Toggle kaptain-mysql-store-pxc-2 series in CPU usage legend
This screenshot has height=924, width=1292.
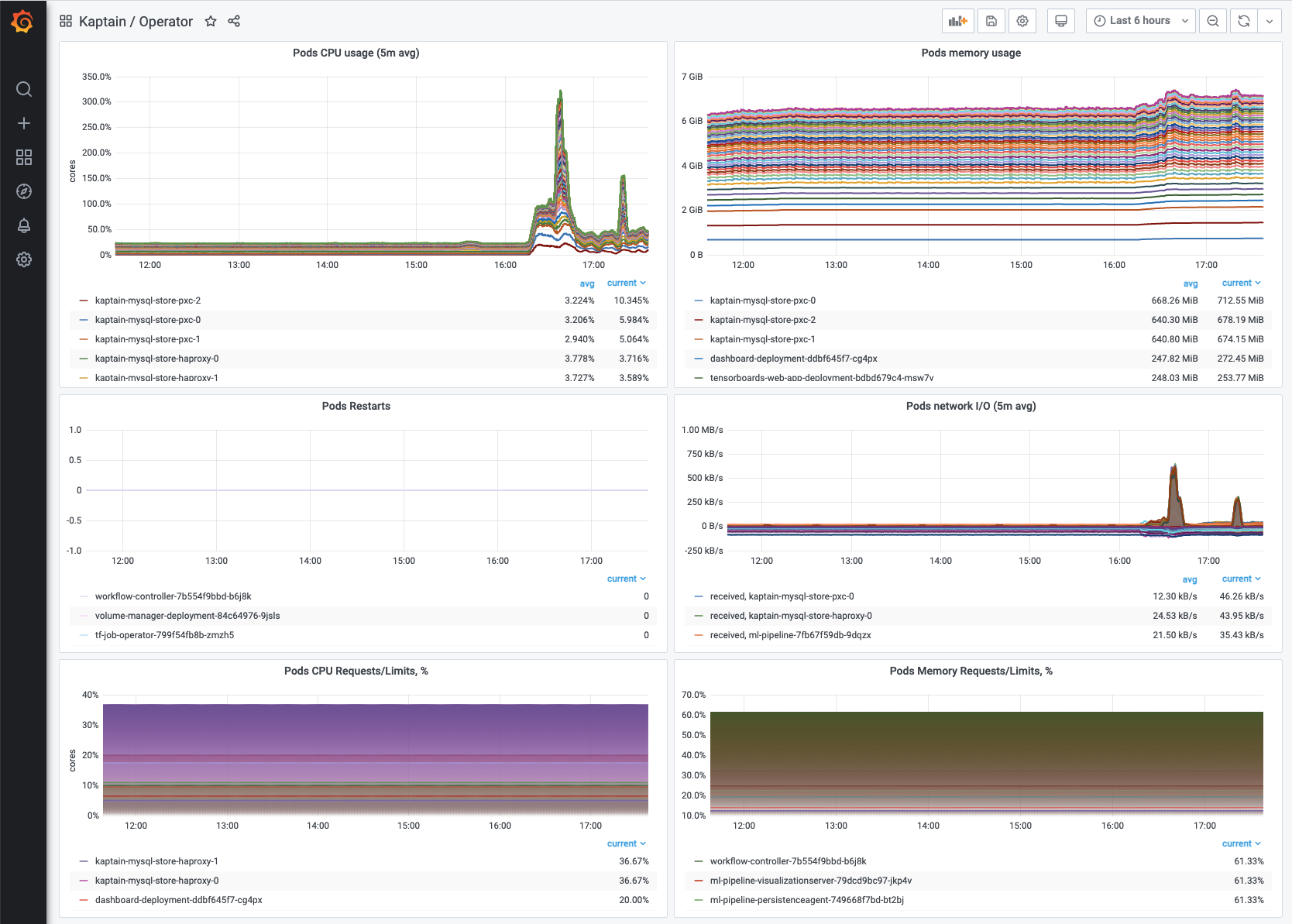coord(148,301)
